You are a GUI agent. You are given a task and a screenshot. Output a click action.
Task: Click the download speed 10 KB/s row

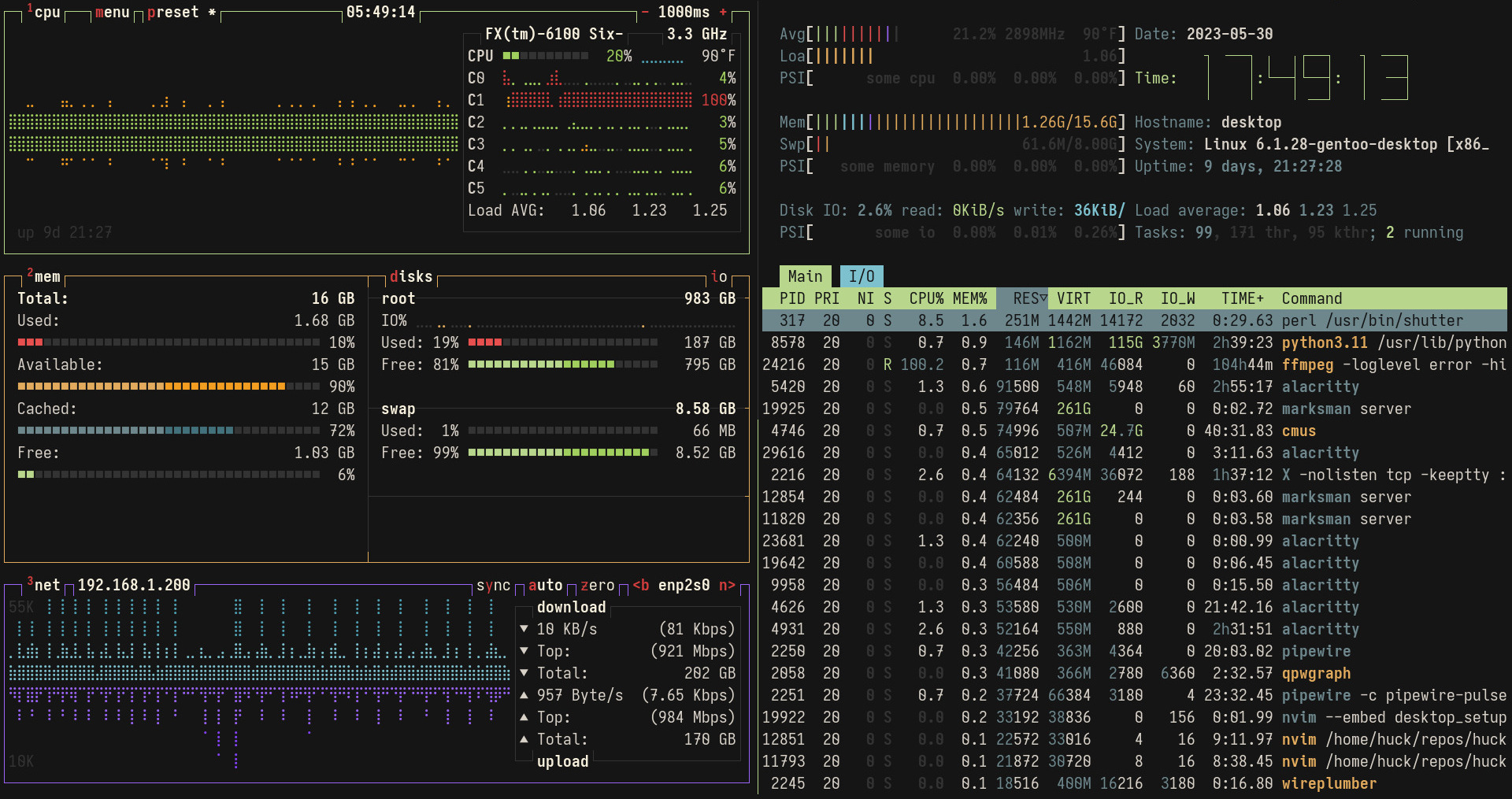(628, 629)
